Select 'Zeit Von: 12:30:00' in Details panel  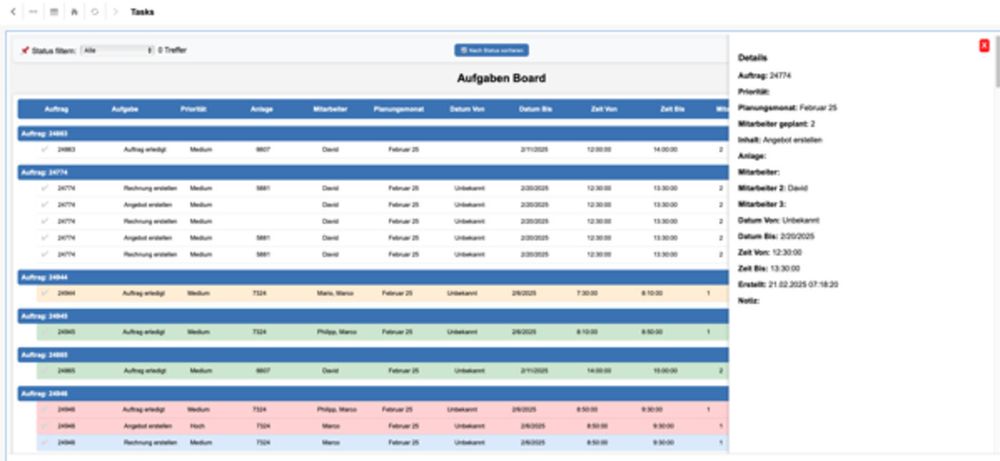[769, 252]
